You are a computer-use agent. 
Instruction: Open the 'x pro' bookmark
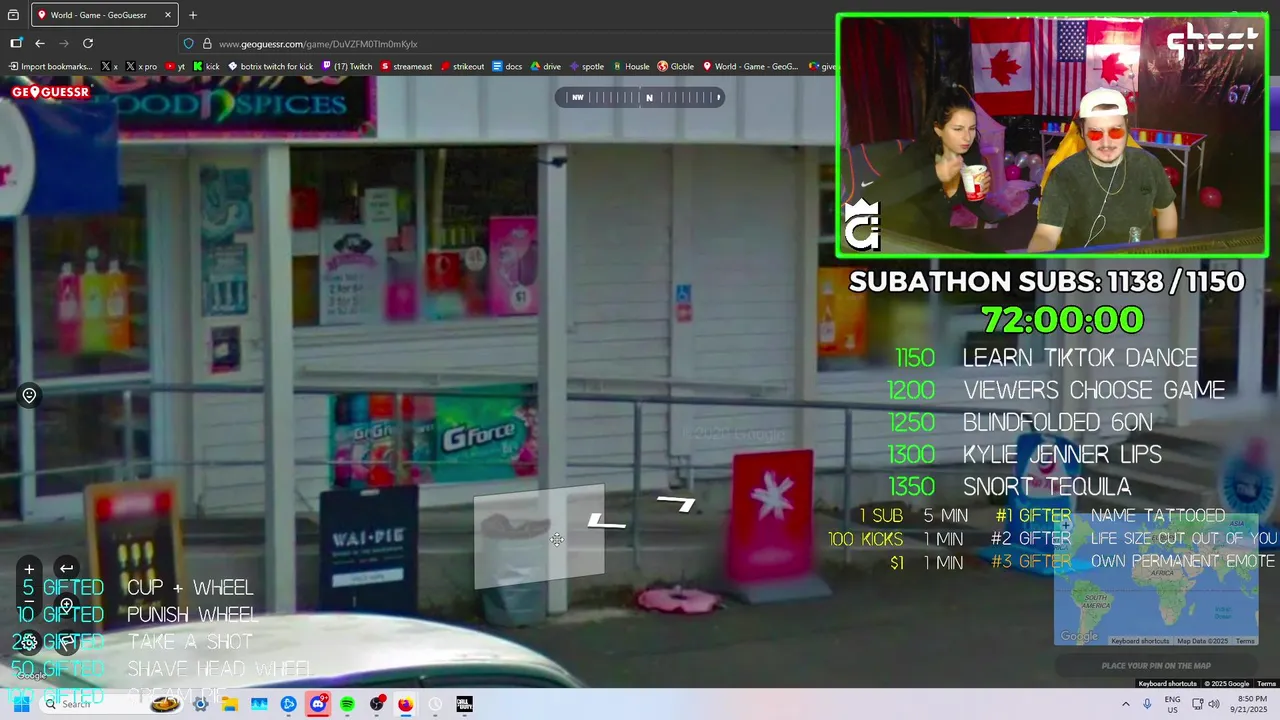[x=141, y=67]
